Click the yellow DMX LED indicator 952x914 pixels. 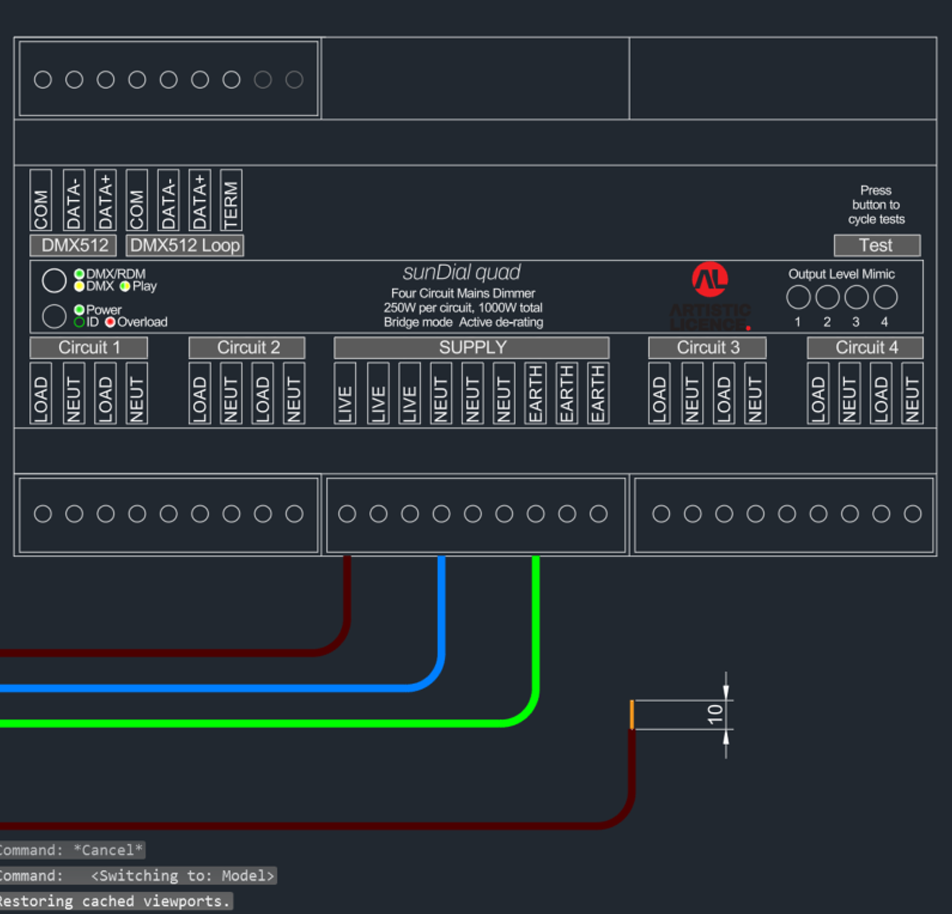(x=79, y=286)
